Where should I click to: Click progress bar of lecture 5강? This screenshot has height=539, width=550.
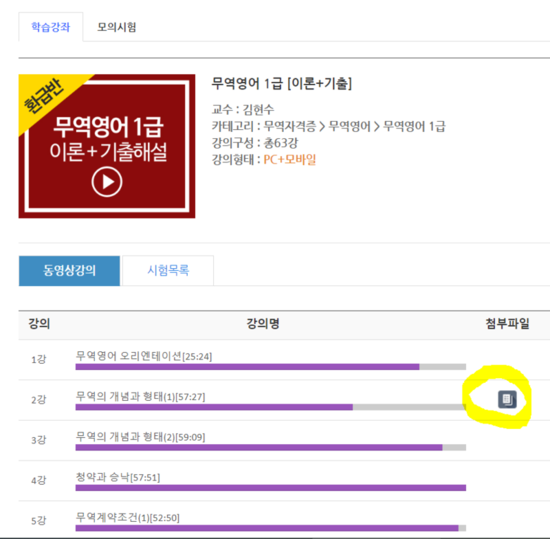(x=271, y=528)
